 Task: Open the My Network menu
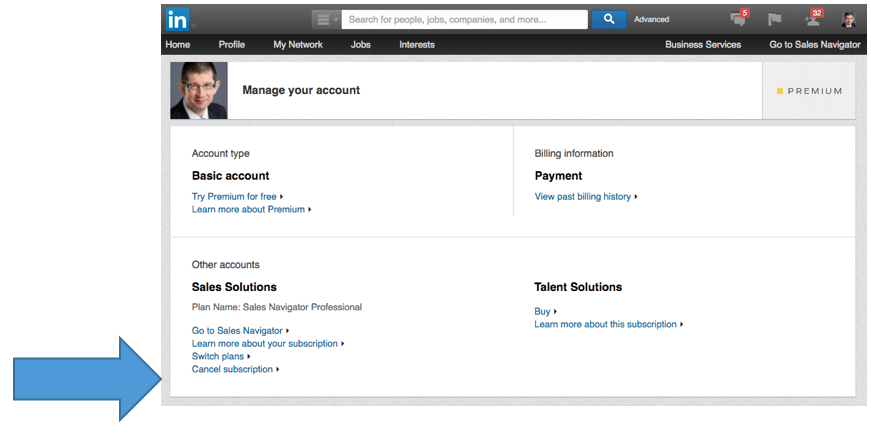(298, 44)
